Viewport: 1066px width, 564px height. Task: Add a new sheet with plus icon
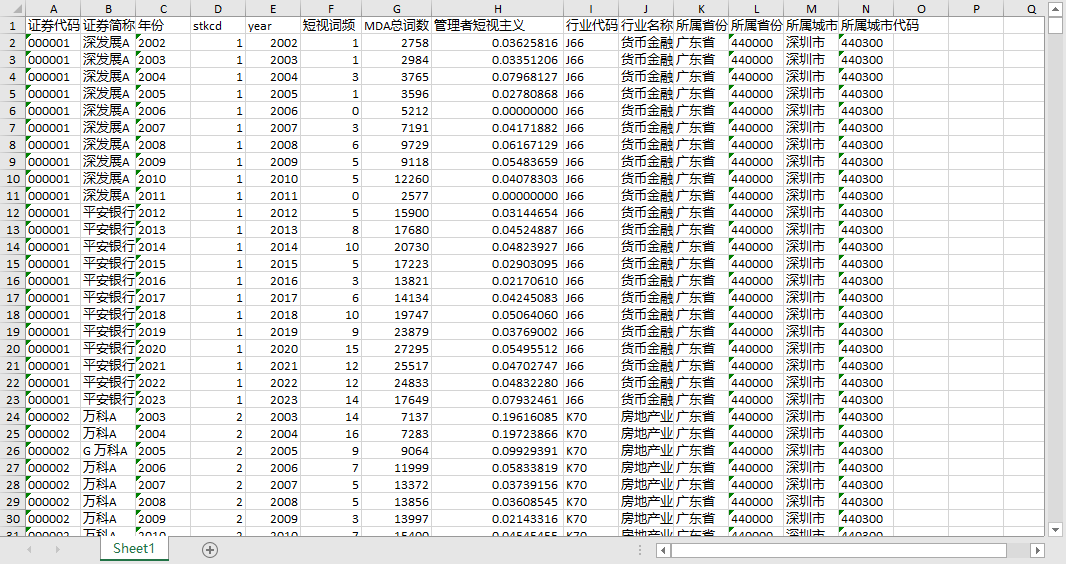click(210, 550)
